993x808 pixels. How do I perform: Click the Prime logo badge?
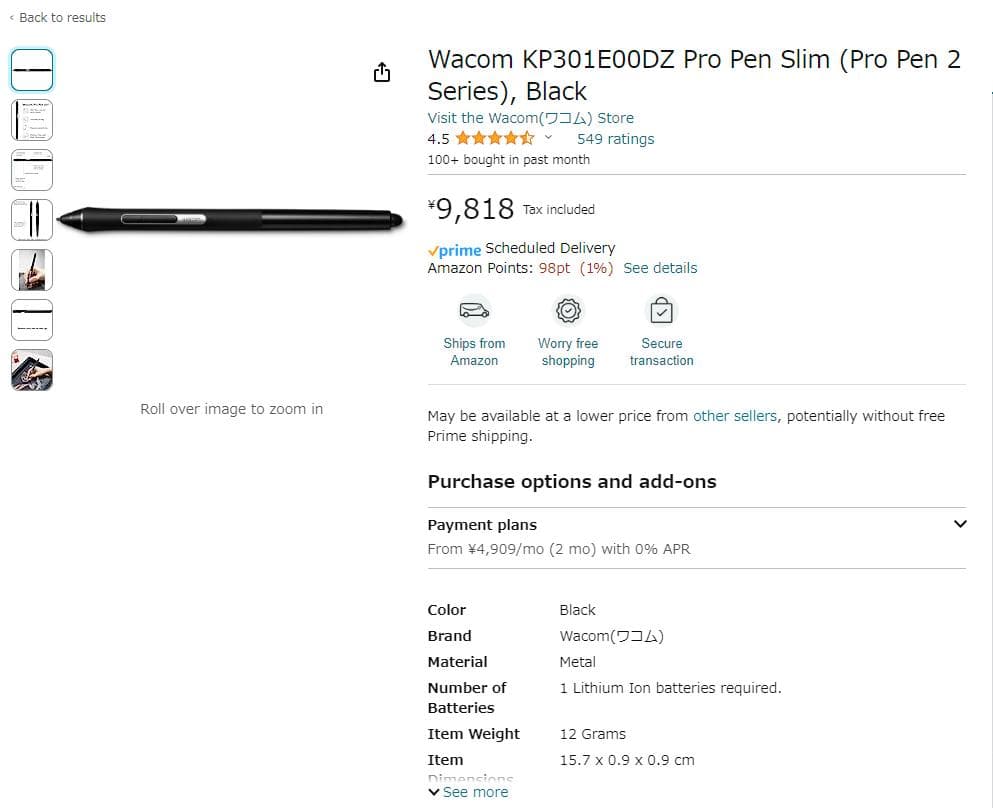tap(455, 249)
